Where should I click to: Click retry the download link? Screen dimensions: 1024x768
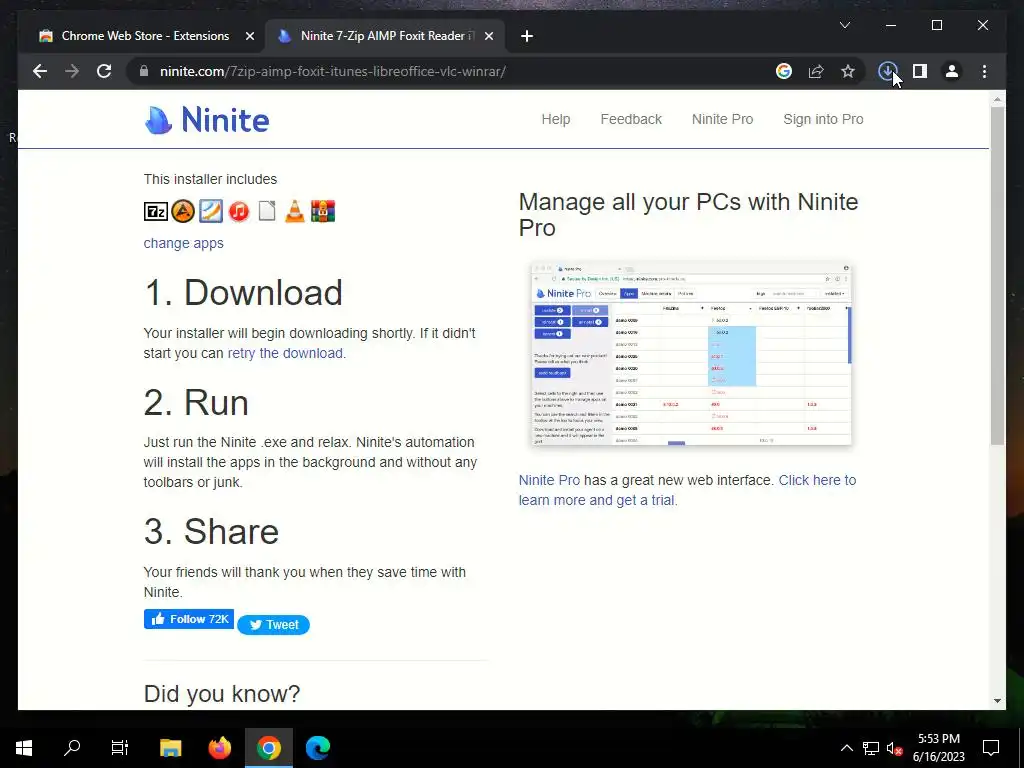[x=285, y=353]
